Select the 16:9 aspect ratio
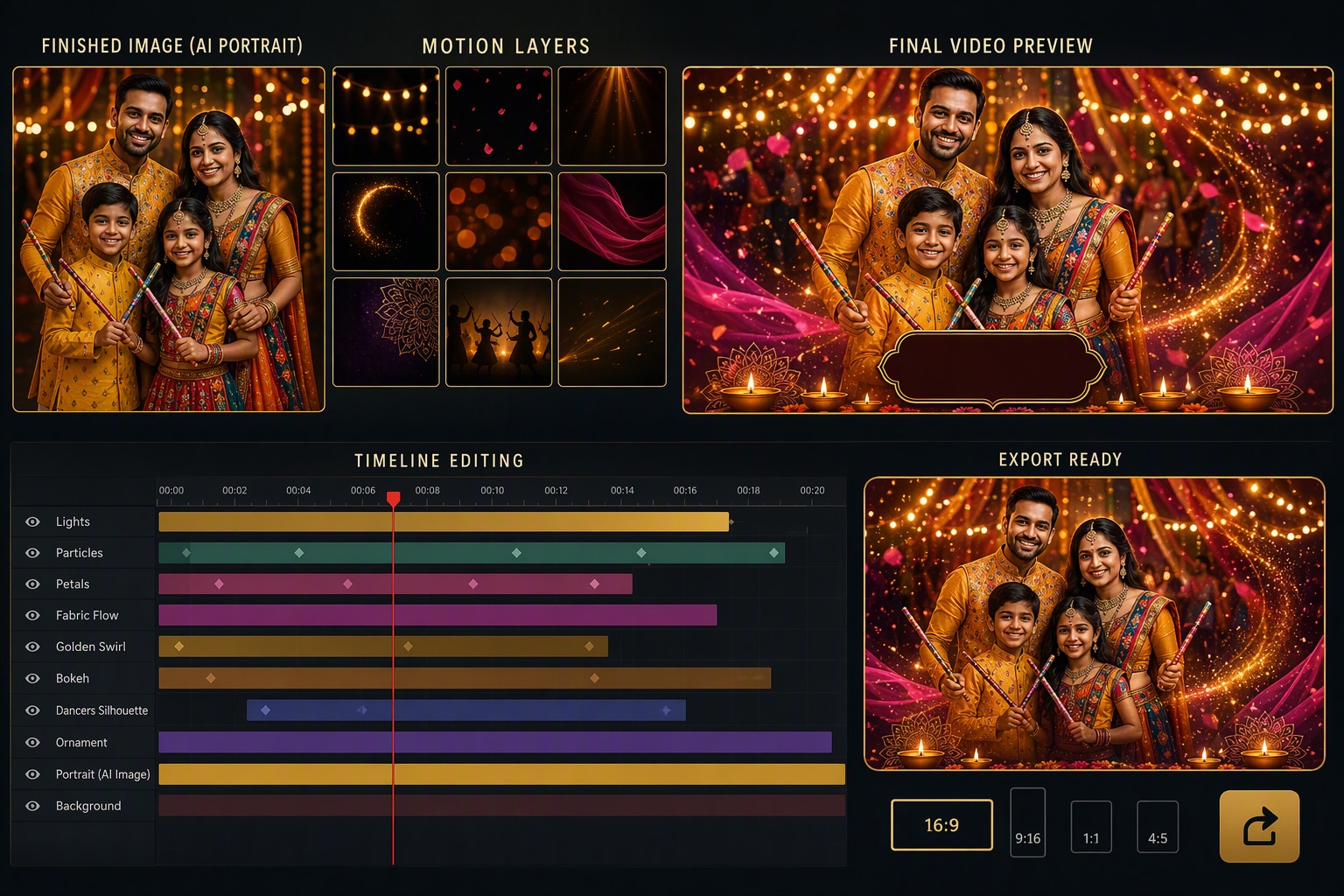The image size is (1344, 896). pos(941,825)
